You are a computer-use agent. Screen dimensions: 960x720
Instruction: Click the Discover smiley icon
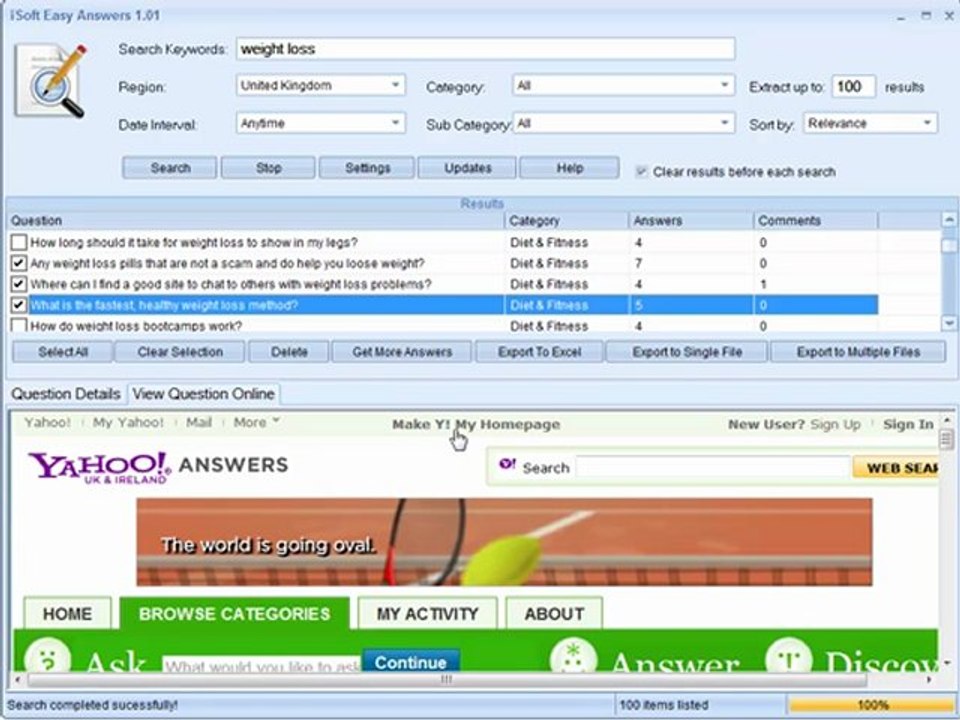click(789, 656)
